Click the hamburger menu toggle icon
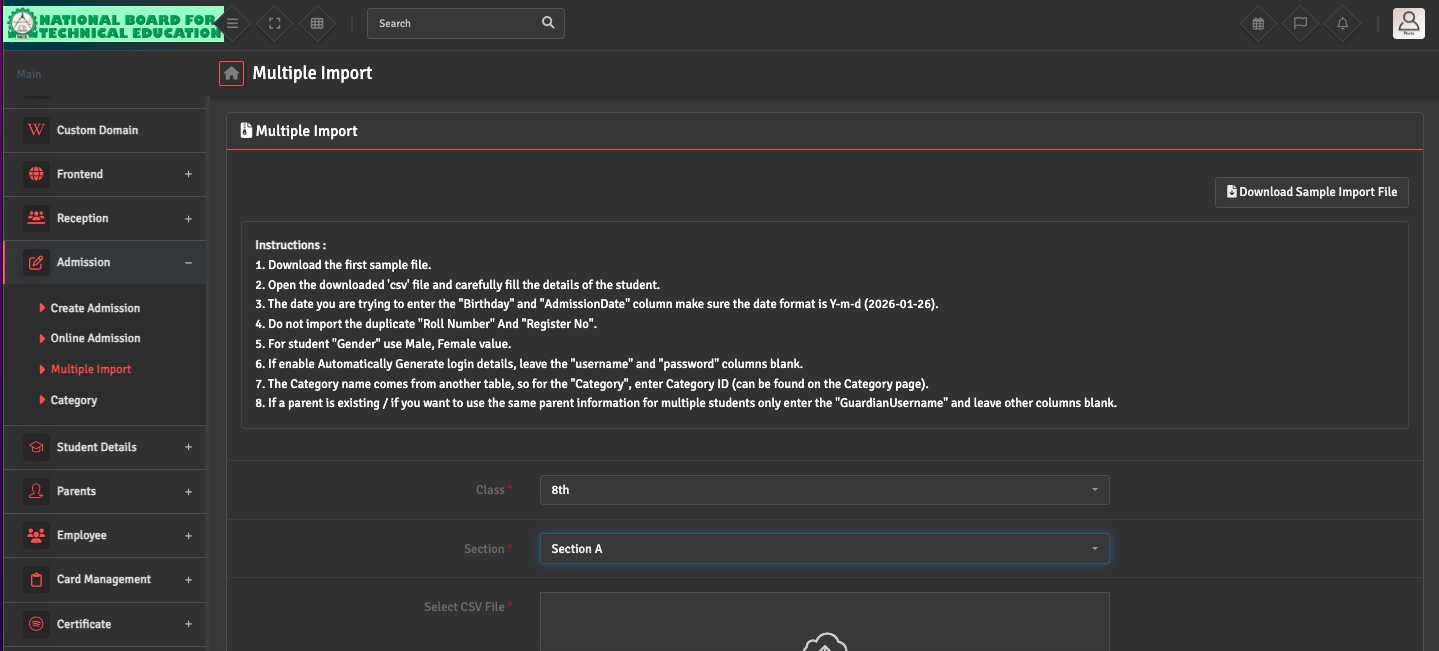 pos(232,23)
